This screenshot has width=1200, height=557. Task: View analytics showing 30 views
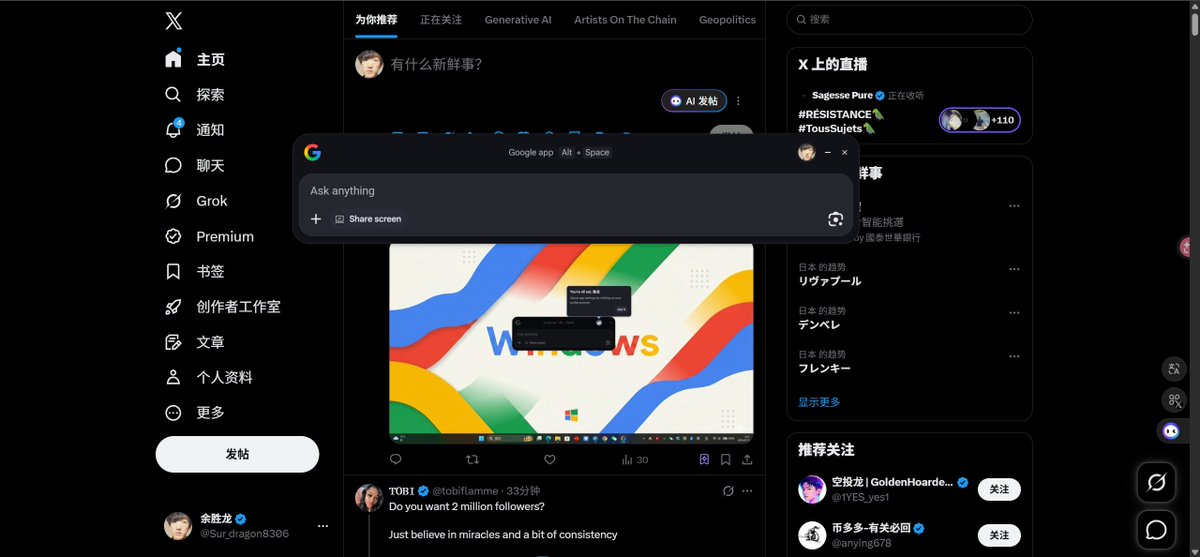pos(635,460)
